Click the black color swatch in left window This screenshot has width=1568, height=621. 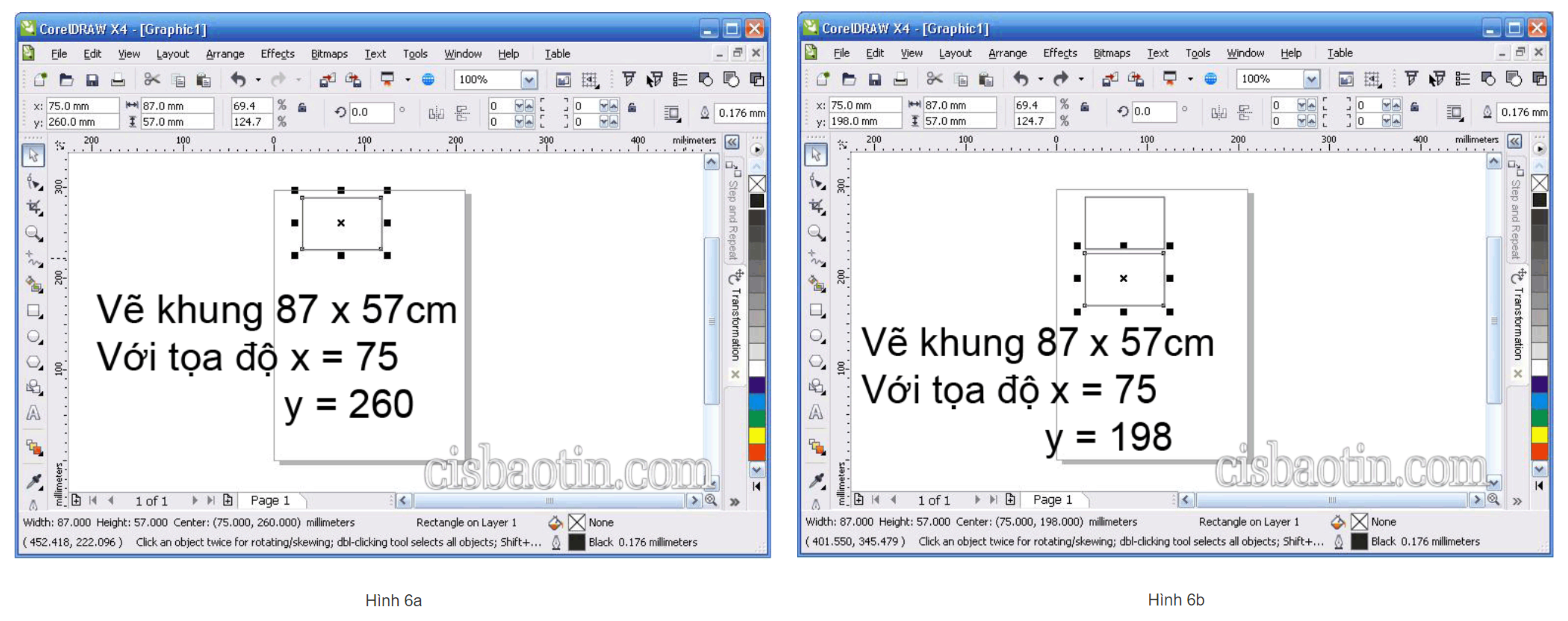757,200
